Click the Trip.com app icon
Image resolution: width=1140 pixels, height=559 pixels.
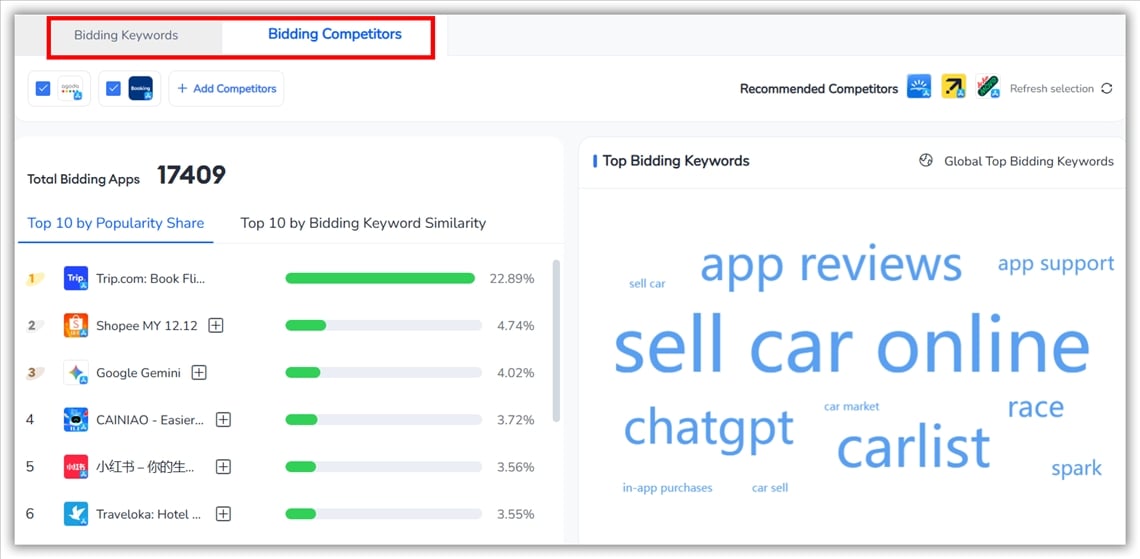coord(76,278)
